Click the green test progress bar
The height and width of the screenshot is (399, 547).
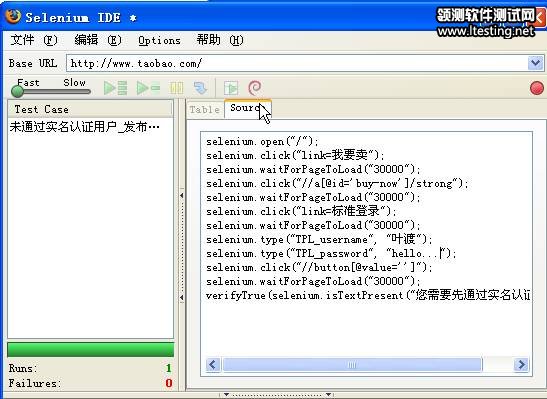click(x=90, y=349)
